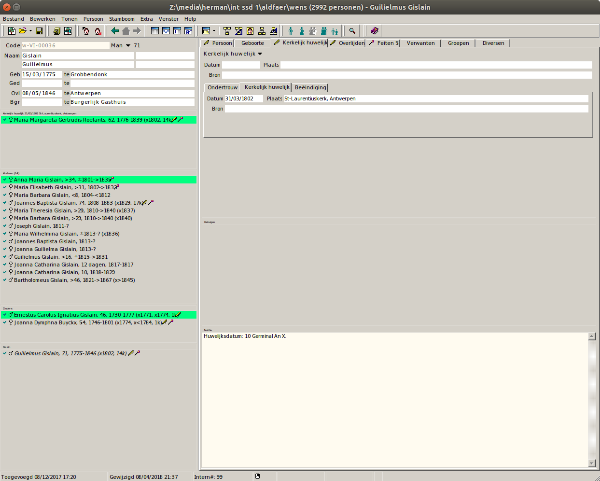Click the dice icon in toolbar

[374, 31]
